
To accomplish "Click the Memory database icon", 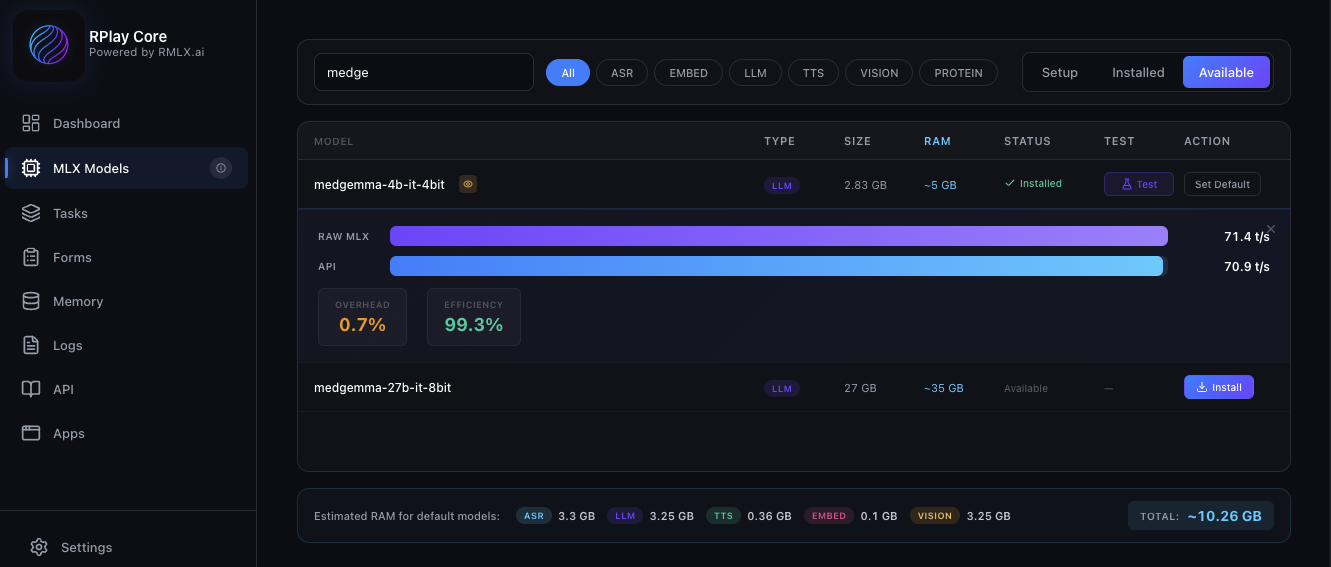I will tap(31, 301).
